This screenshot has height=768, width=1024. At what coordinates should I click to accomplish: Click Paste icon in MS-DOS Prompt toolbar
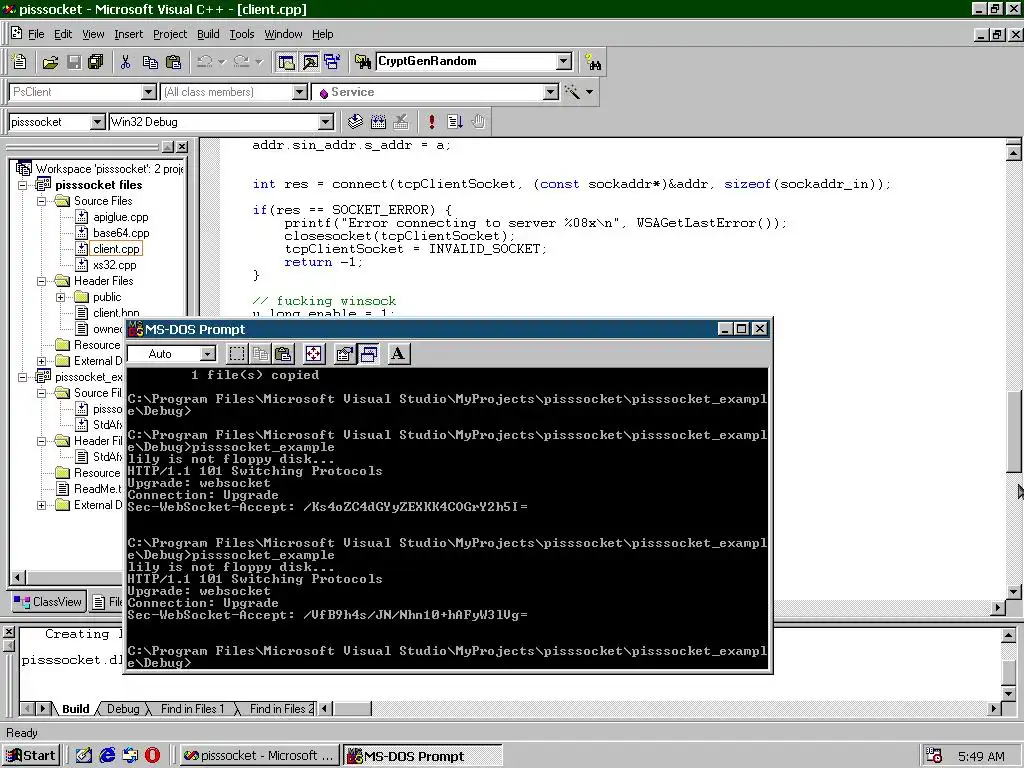point(283,354)
